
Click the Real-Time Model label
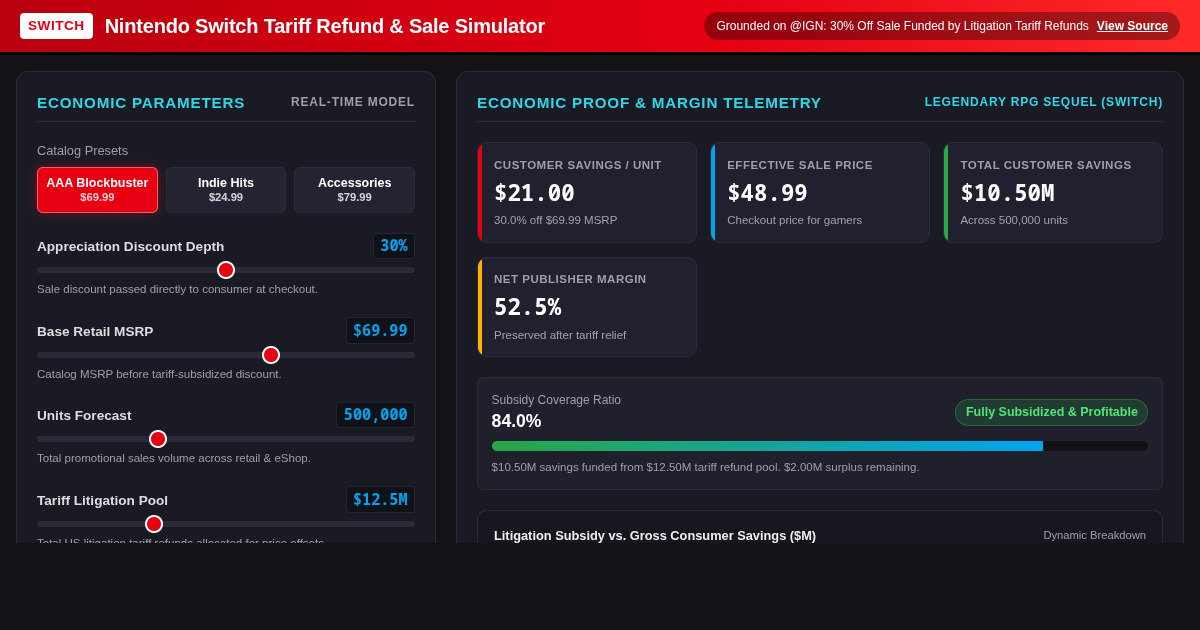pos(353,102)
